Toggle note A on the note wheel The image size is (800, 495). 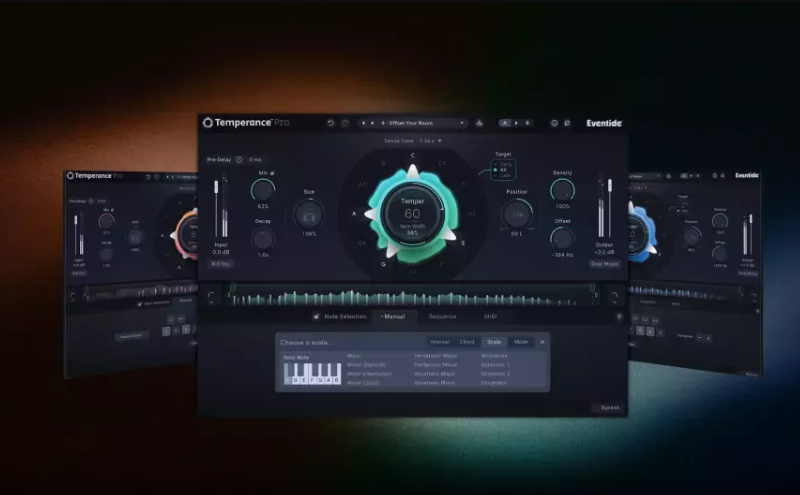[x=354, y=214]
